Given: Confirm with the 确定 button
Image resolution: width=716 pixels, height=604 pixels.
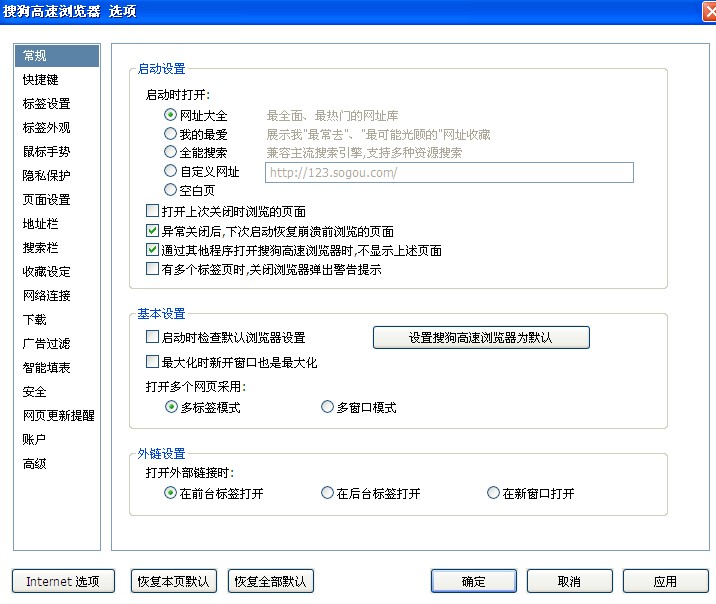Looking at the screenshot, I should pos(474,581).
